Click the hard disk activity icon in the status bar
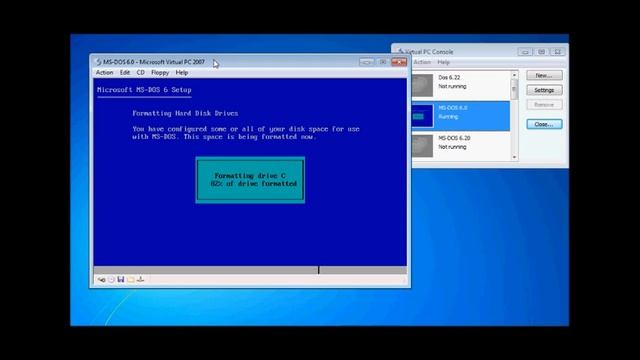The image size is (640, 360). click(101, 280)
